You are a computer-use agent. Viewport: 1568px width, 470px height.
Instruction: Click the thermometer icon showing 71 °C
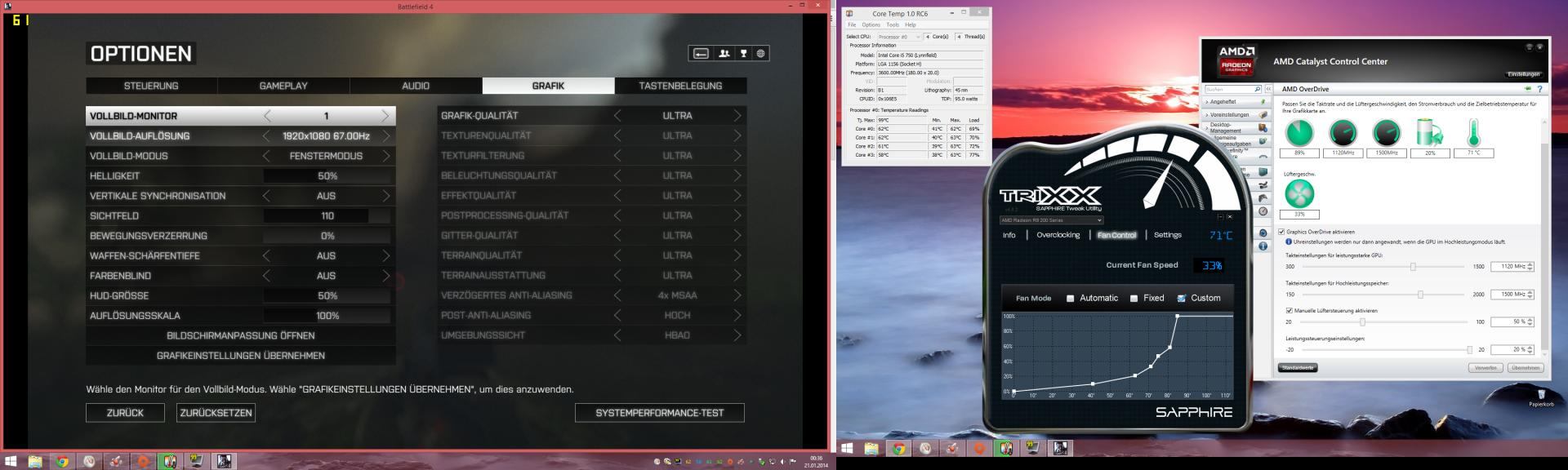click(x=1473, y=132)
